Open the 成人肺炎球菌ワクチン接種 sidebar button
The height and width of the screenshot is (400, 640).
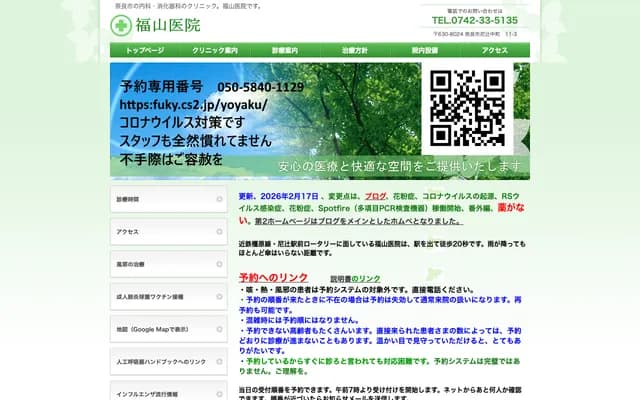(169, 297)
